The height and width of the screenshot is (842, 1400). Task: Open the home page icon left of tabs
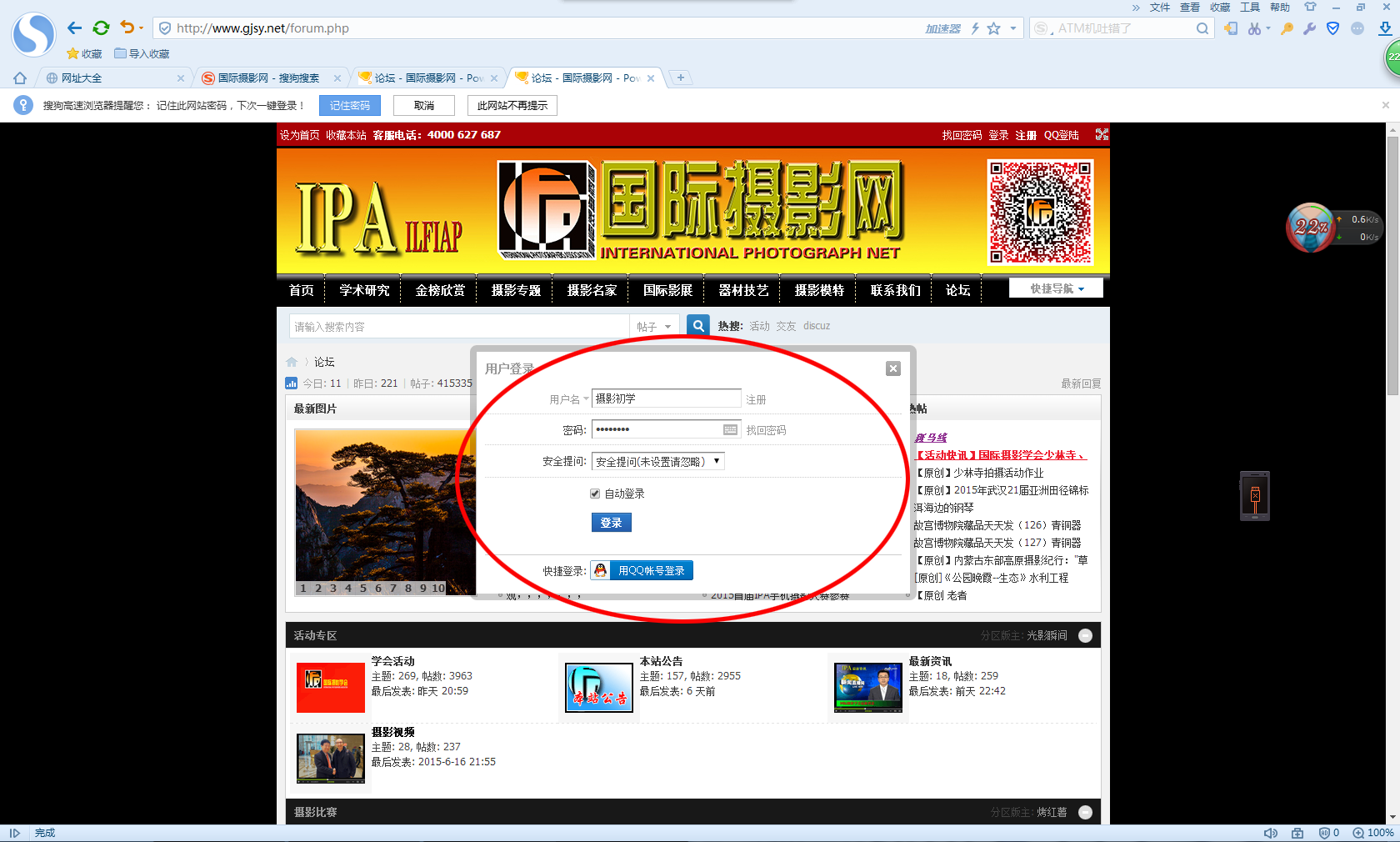pos(20,78)
